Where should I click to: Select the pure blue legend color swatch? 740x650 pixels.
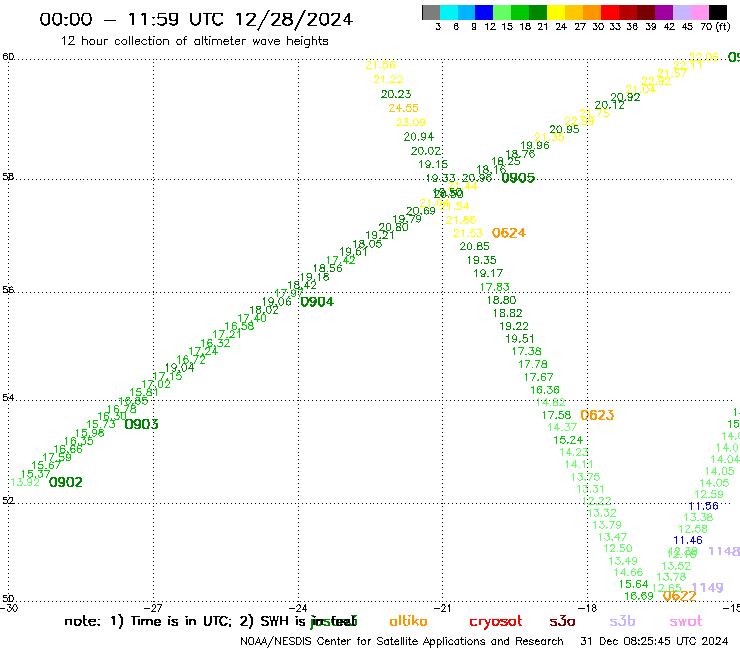[484, 12]
